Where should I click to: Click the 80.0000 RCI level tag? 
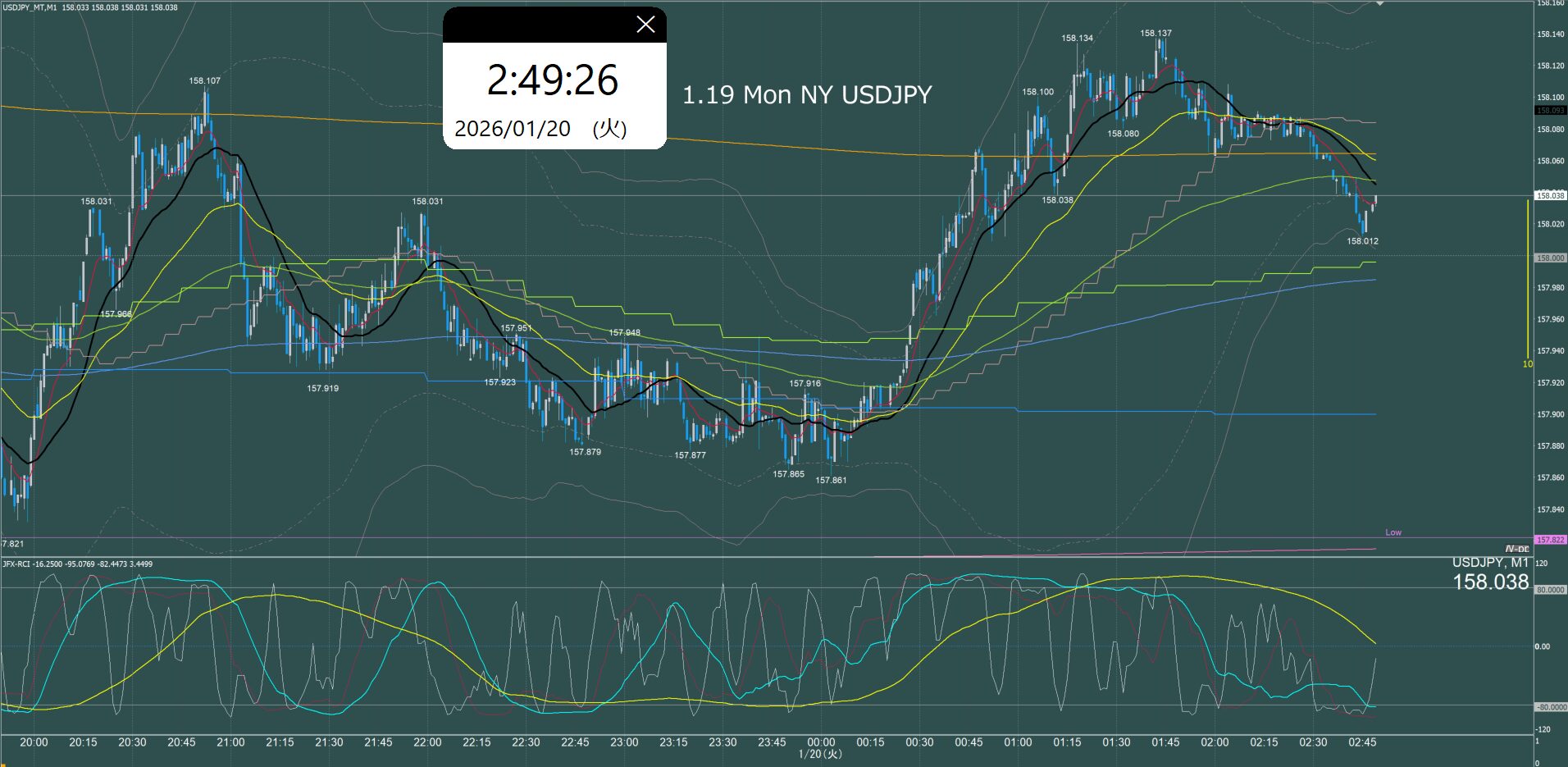point(1550,590)
